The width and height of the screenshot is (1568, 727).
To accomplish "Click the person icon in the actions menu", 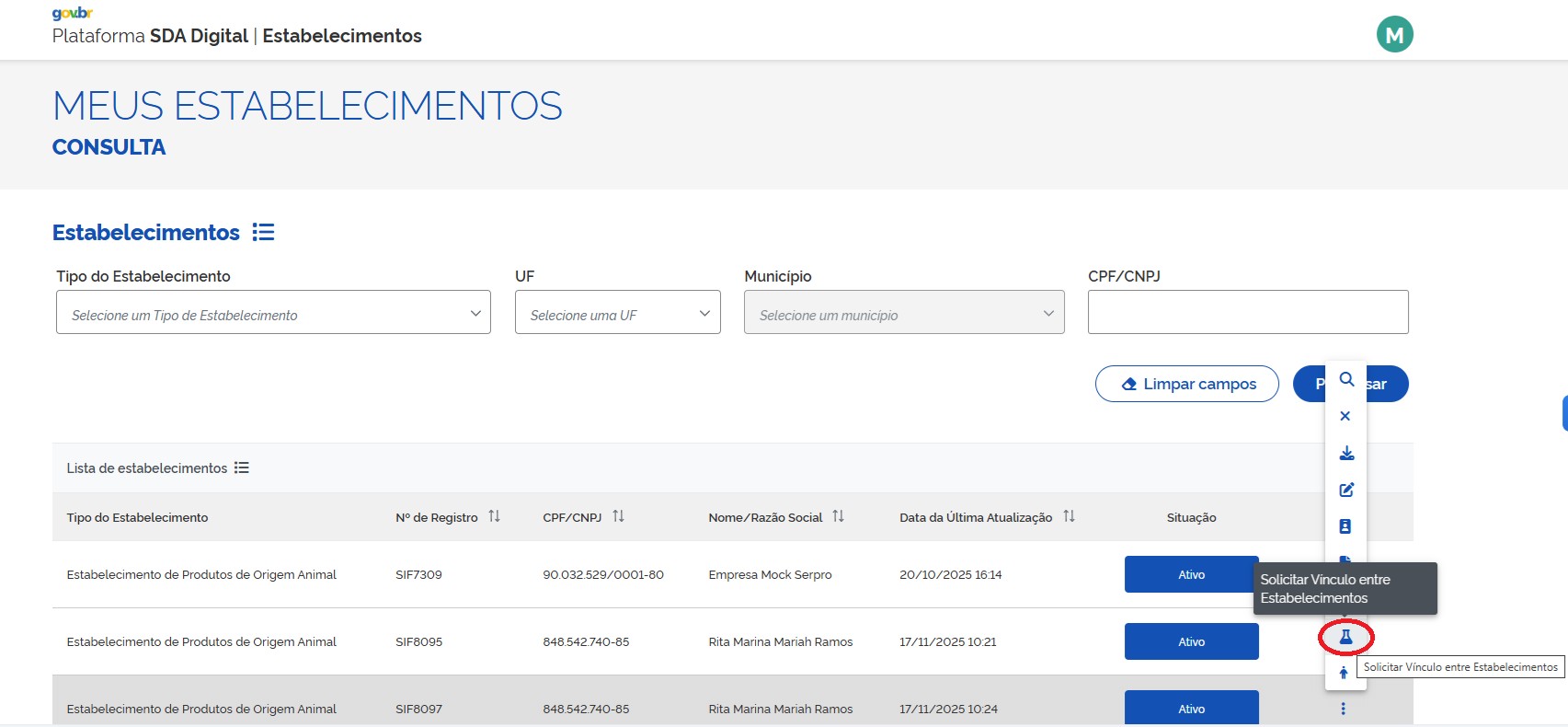I will [x=1344, y=673].
